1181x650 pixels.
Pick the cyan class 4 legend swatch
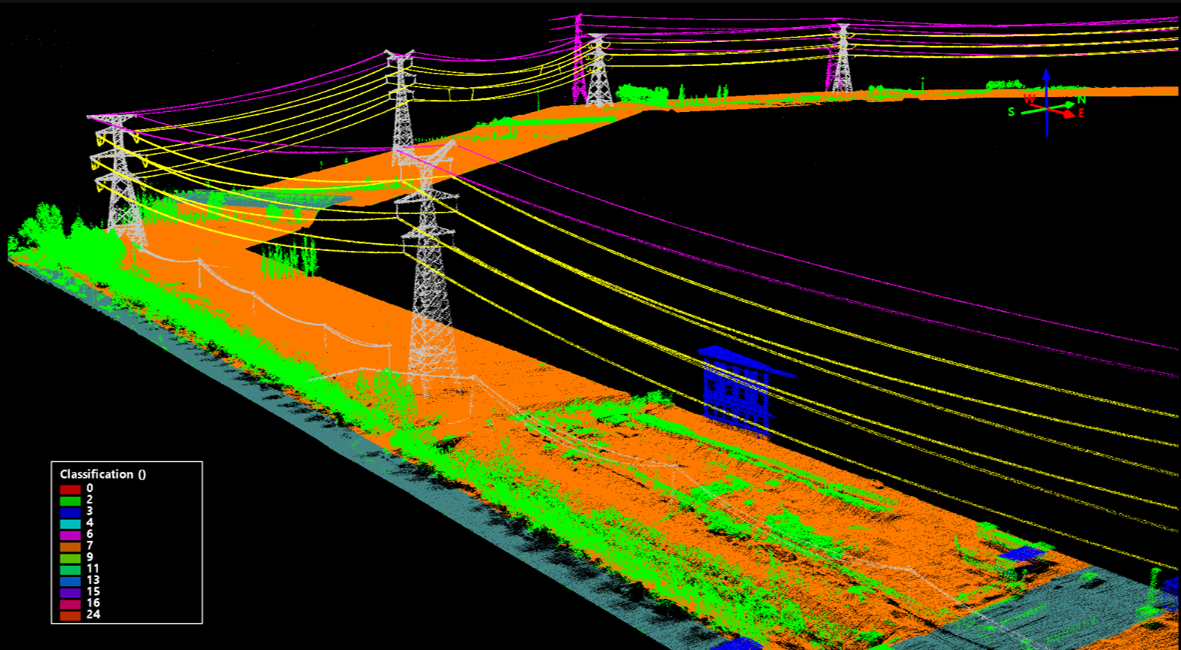point(70,523)
